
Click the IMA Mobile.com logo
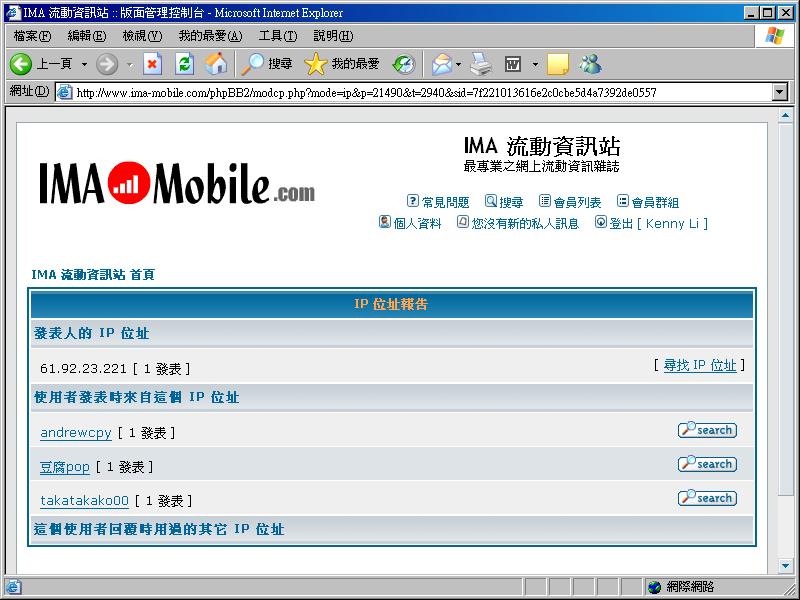point(177,184)
